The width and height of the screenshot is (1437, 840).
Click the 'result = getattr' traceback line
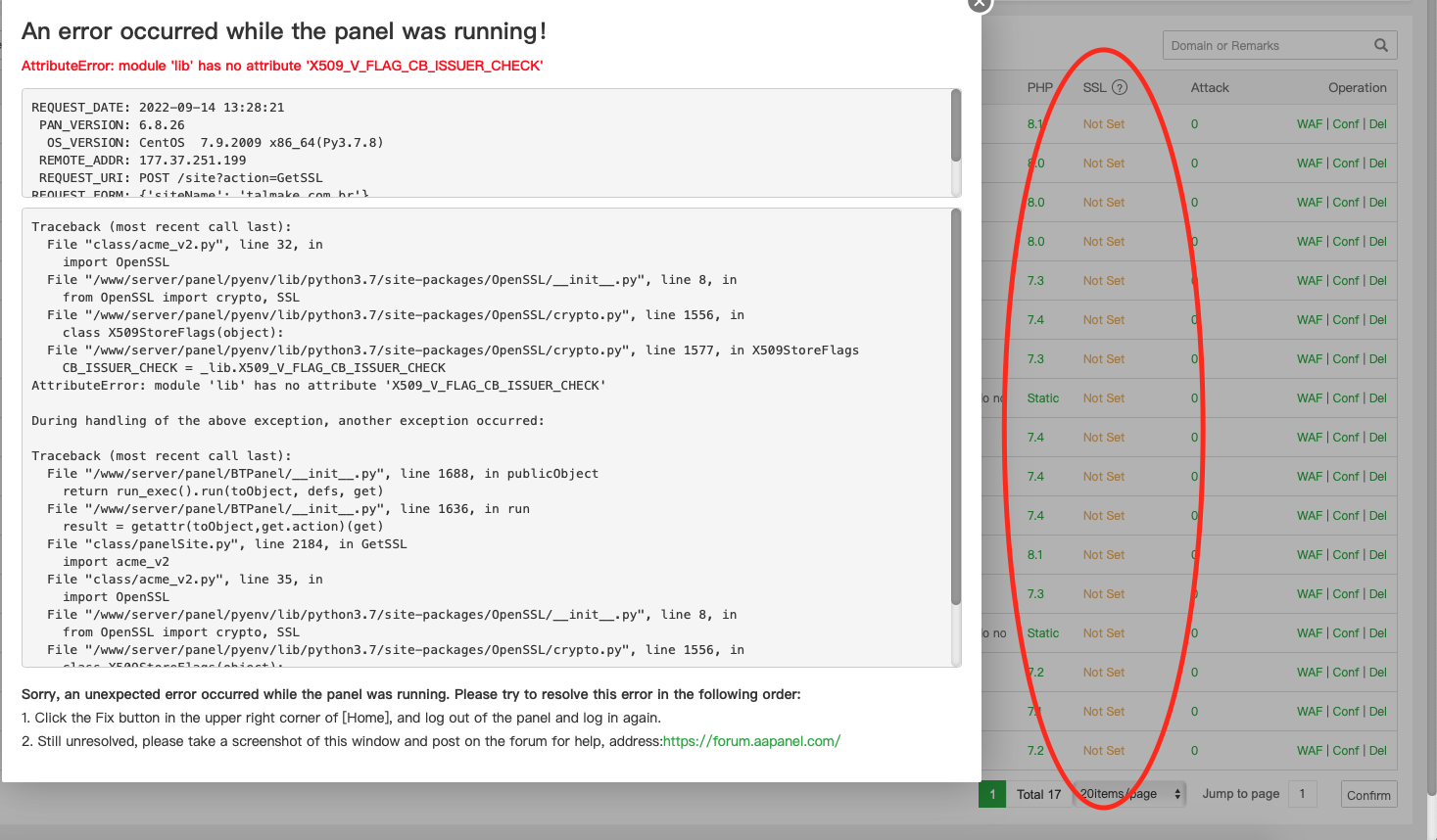tap(223, 527)
